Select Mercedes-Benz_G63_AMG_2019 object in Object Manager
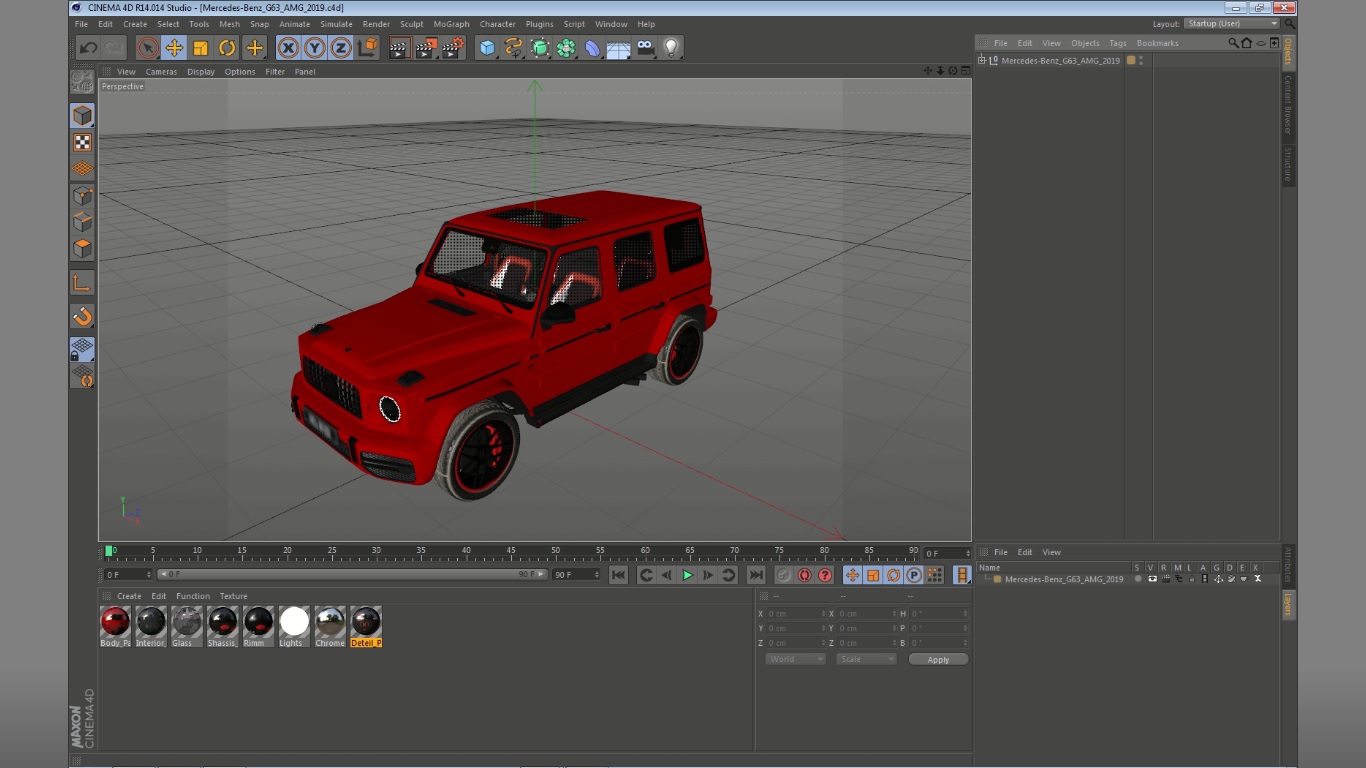This screenshot has width=1366, height=768. point(1061,61)
